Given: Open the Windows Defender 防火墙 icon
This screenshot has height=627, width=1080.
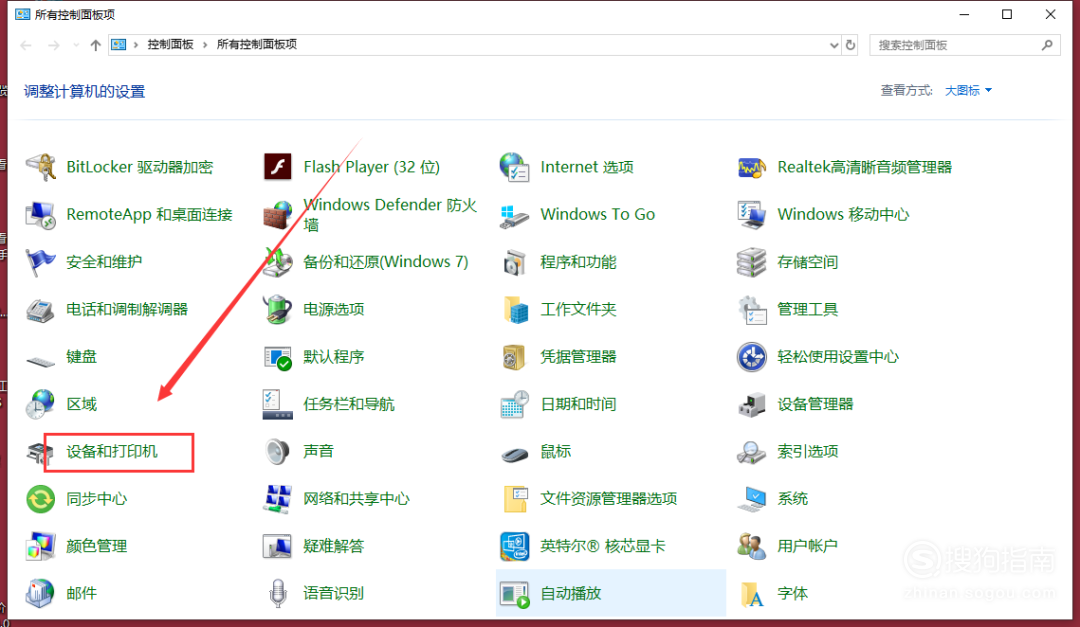Looking at the screenshot, I should [278, 215].
